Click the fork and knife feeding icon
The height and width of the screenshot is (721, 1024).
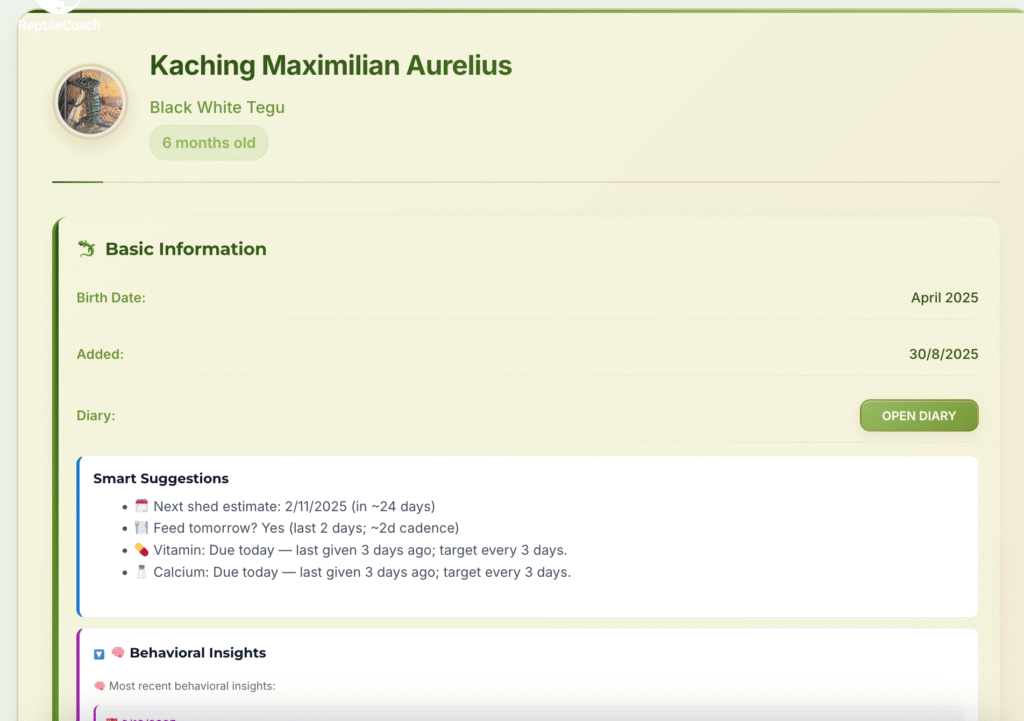(x=141, y=528)
